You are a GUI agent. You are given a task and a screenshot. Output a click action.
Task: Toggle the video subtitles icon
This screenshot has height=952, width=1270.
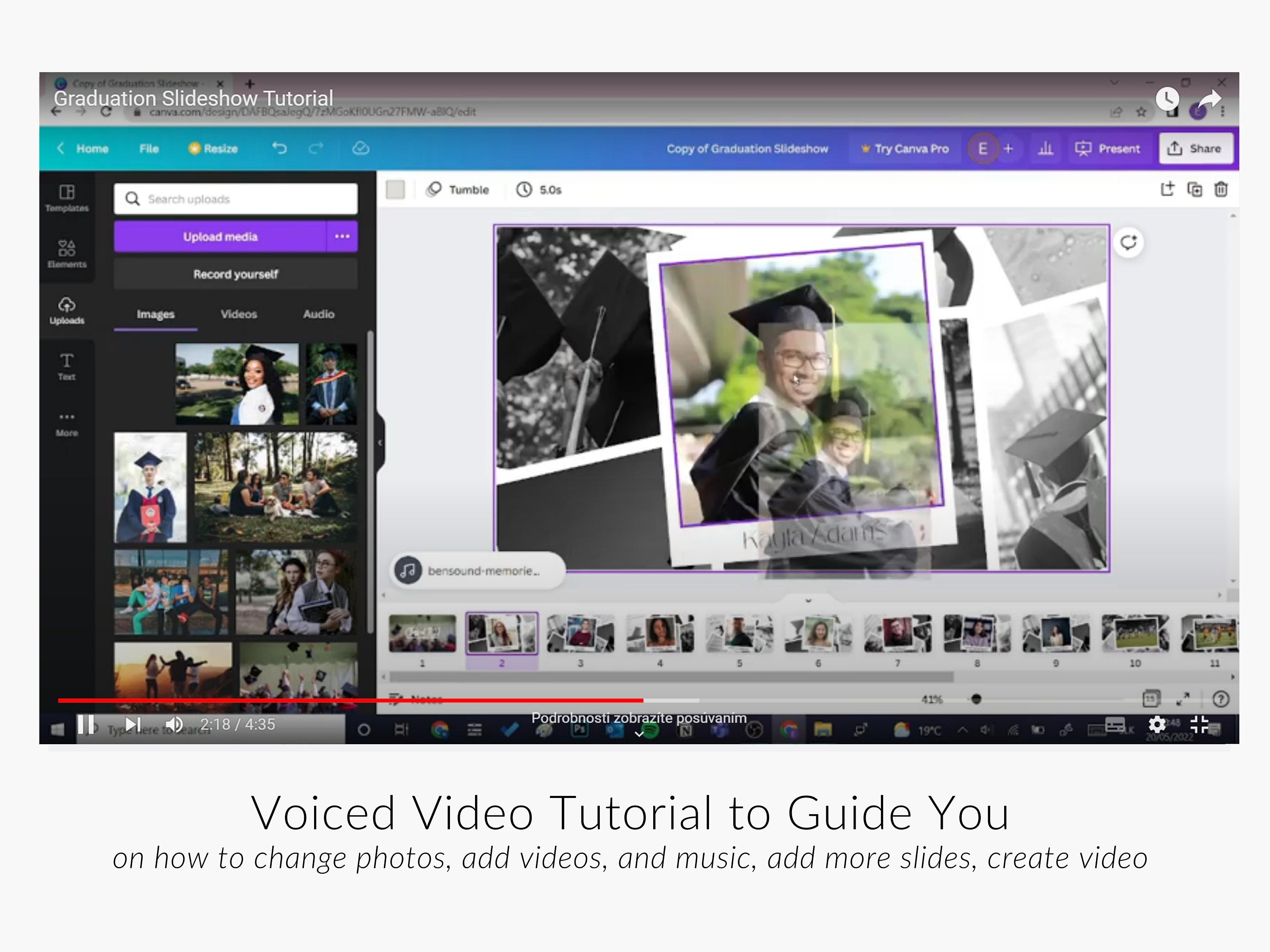pos(1115,725)
